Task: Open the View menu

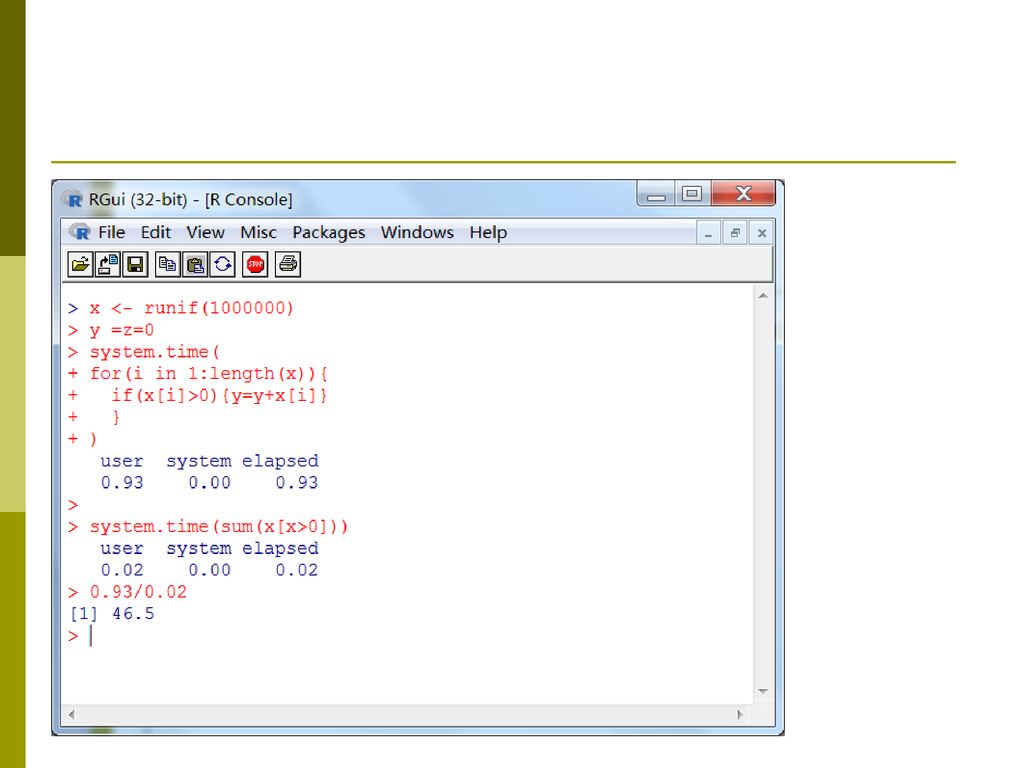Action: point(205,232)
